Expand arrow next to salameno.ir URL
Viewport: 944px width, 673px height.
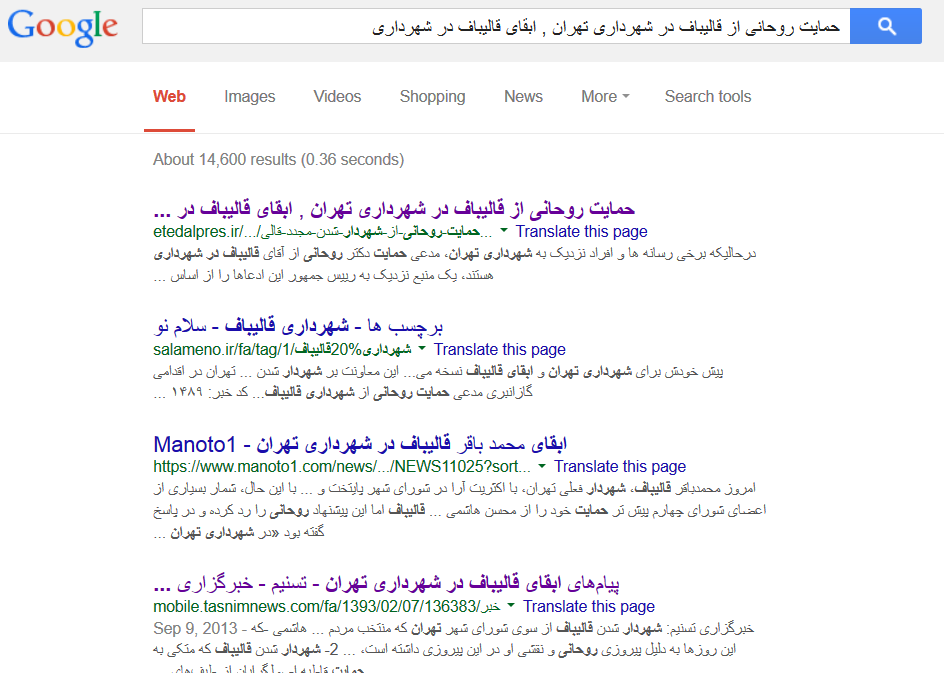click(422, 349)
